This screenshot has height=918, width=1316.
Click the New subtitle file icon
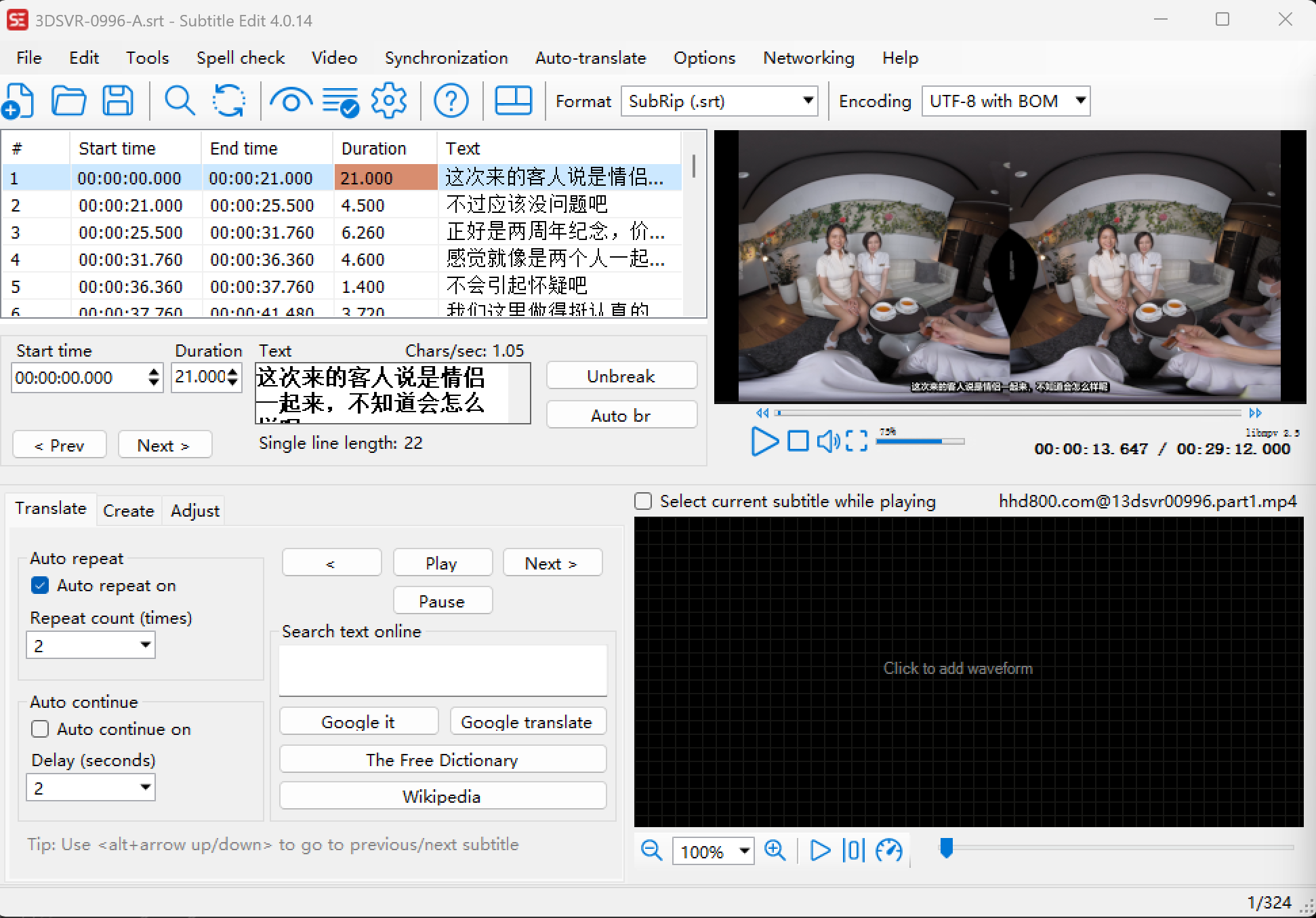pos(18,101)
